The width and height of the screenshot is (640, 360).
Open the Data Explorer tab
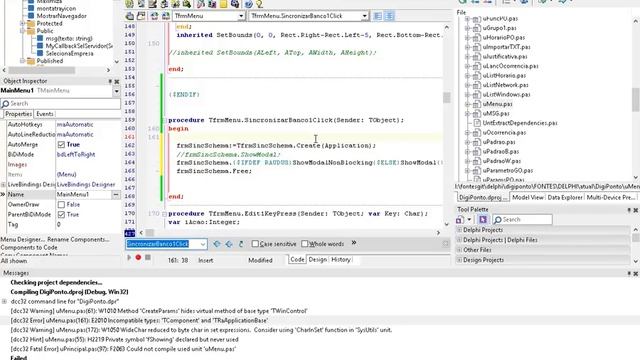(565, 198)
